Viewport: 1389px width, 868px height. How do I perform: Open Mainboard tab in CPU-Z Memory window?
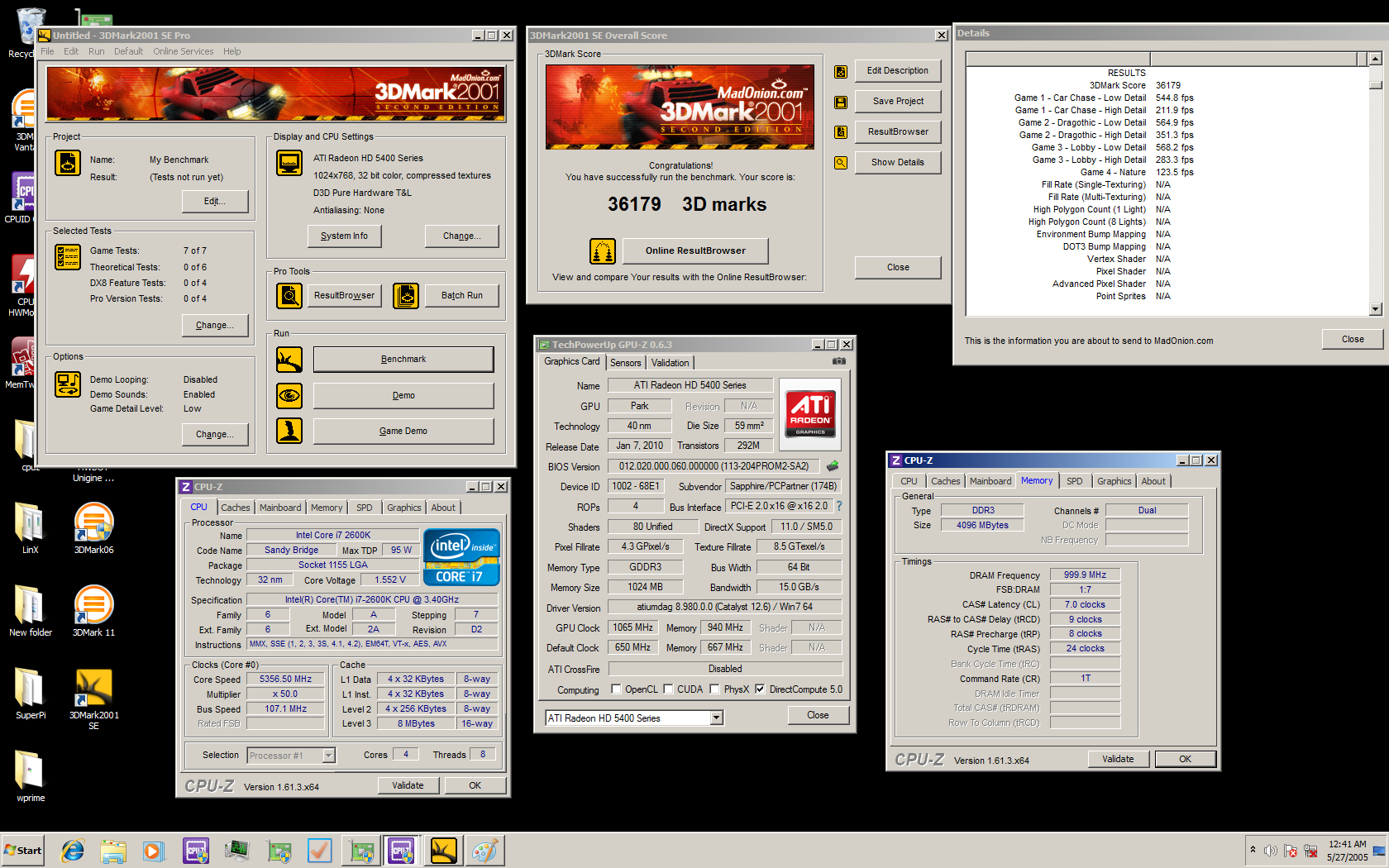coord(990,481)
